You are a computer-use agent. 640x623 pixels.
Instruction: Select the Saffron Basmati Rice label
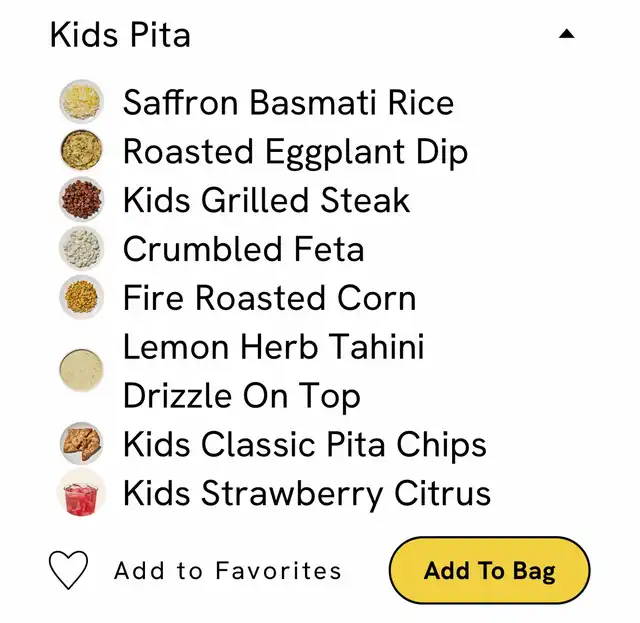pos(288,102)
